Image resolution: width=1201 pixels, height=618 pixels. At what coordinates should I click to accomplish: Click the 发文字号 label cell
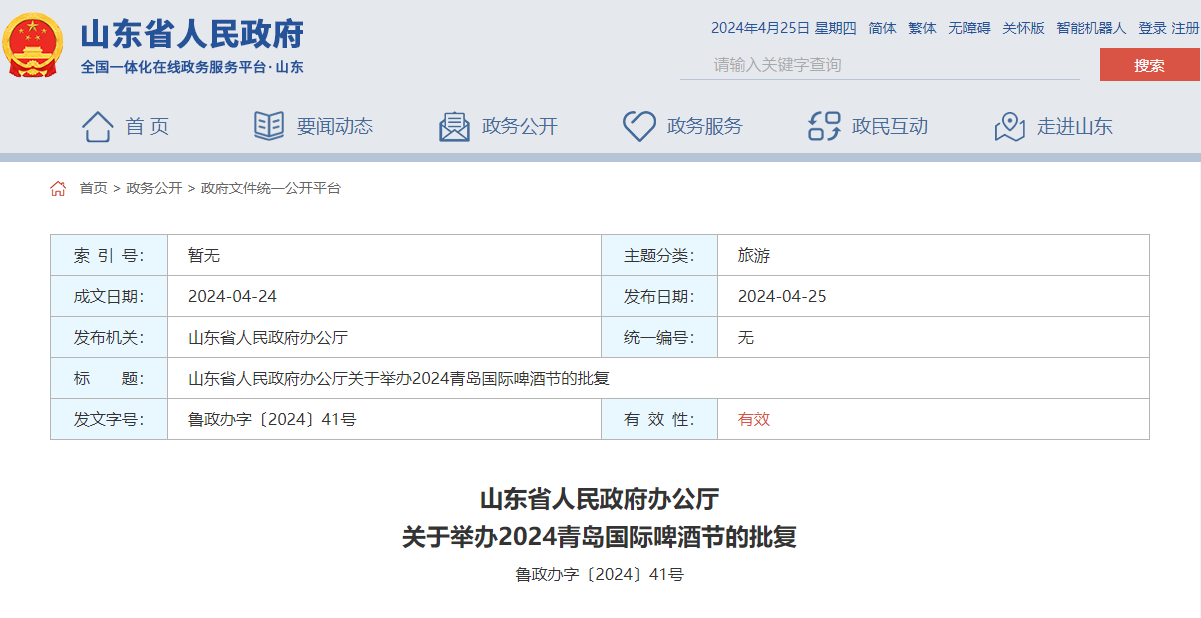(x=109, y=419)
